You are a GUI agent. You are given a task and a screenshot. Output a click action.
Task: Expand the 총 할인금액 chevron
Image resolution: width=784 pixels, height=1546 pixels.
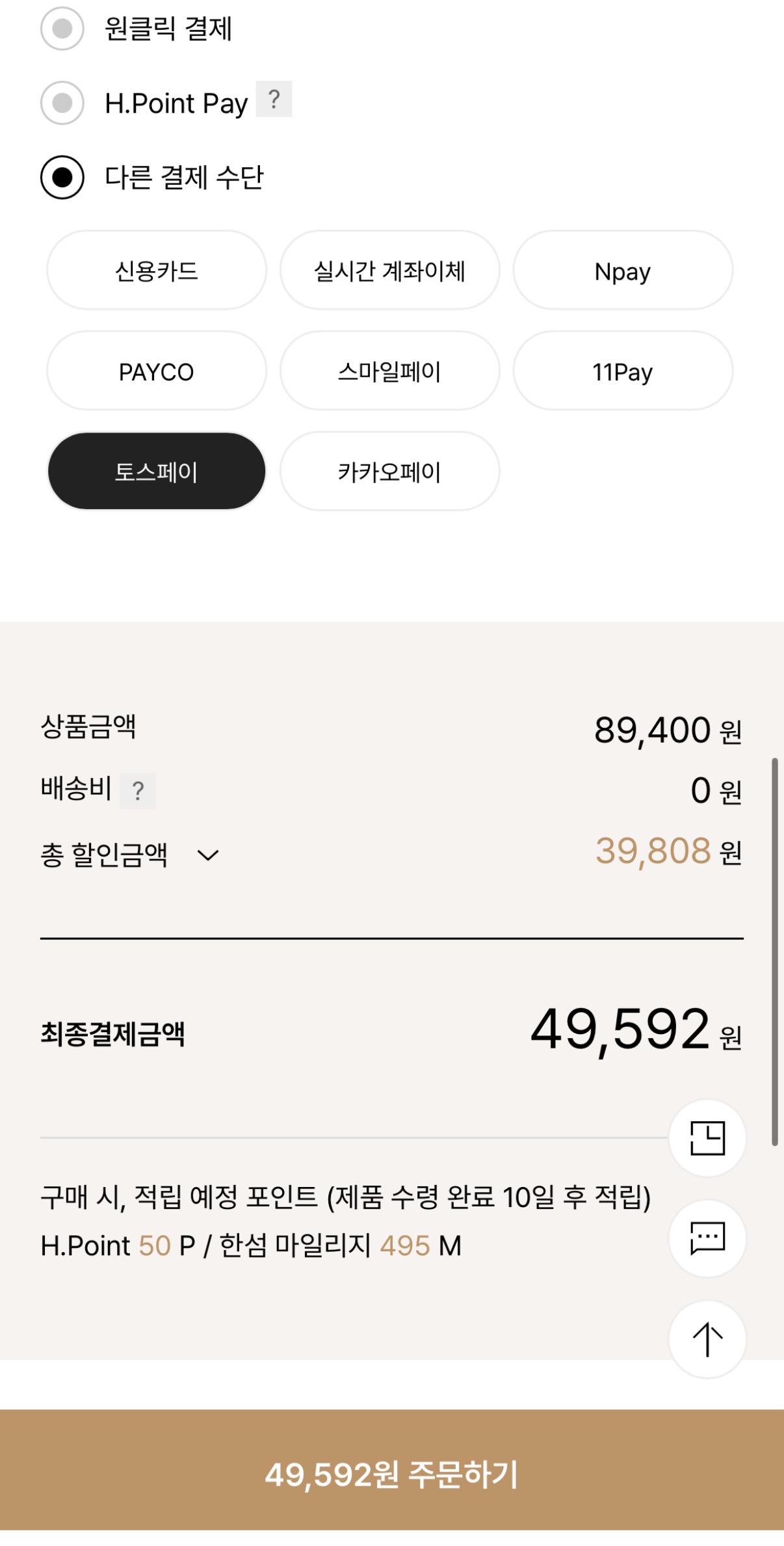pyautogui.click(x=208, y=855)
